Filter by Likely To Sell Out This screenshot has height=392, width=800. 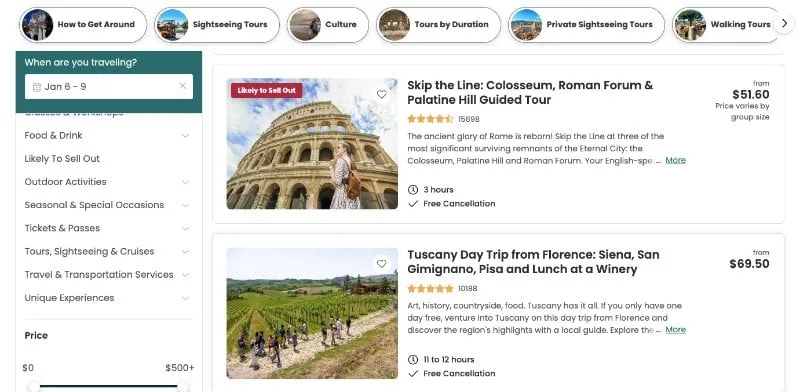(62, 159)
